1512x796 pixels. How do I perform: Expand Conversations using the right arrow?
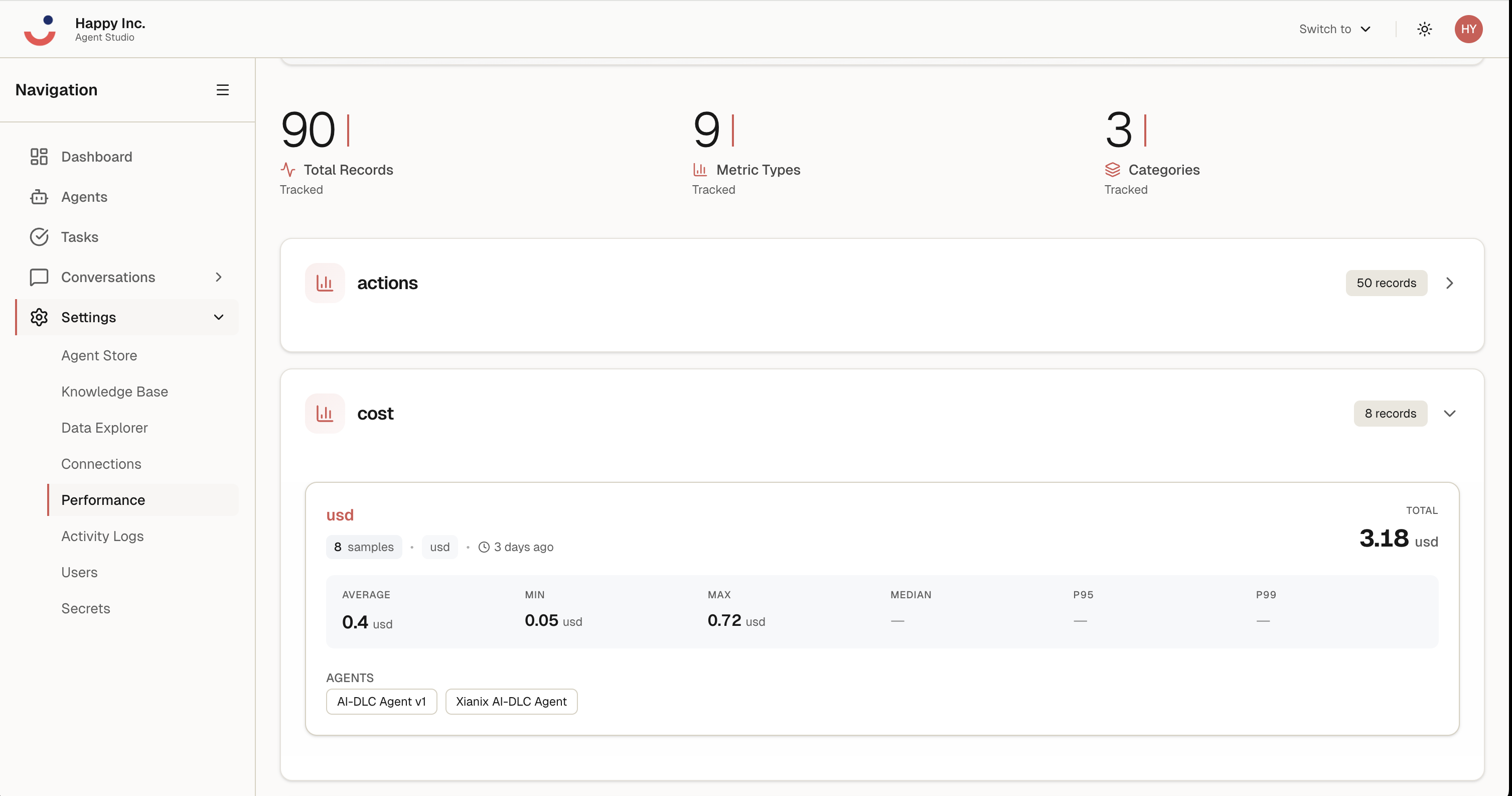[x=218, y=277]
